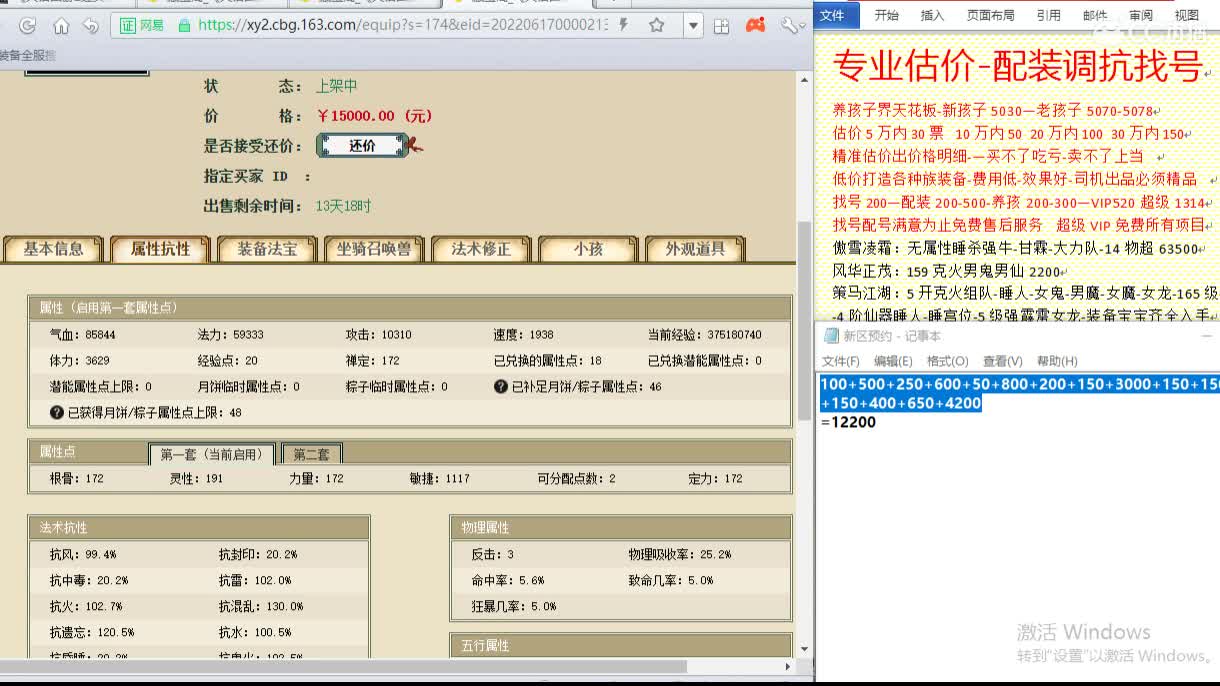Screen dimensions: 1220x686
Task: Open Notepad's 查看(V) menu
Action: [x=1002, y=361]
